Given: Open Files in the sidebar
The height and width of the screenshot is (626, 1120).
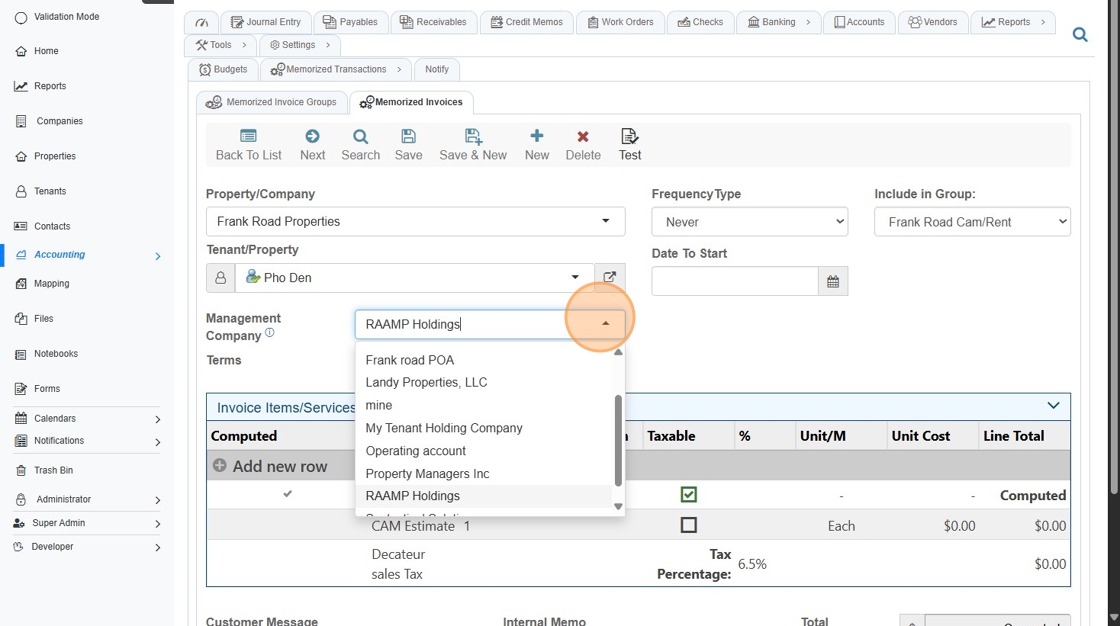Looking at the screenshot, I should coord(43,319).
